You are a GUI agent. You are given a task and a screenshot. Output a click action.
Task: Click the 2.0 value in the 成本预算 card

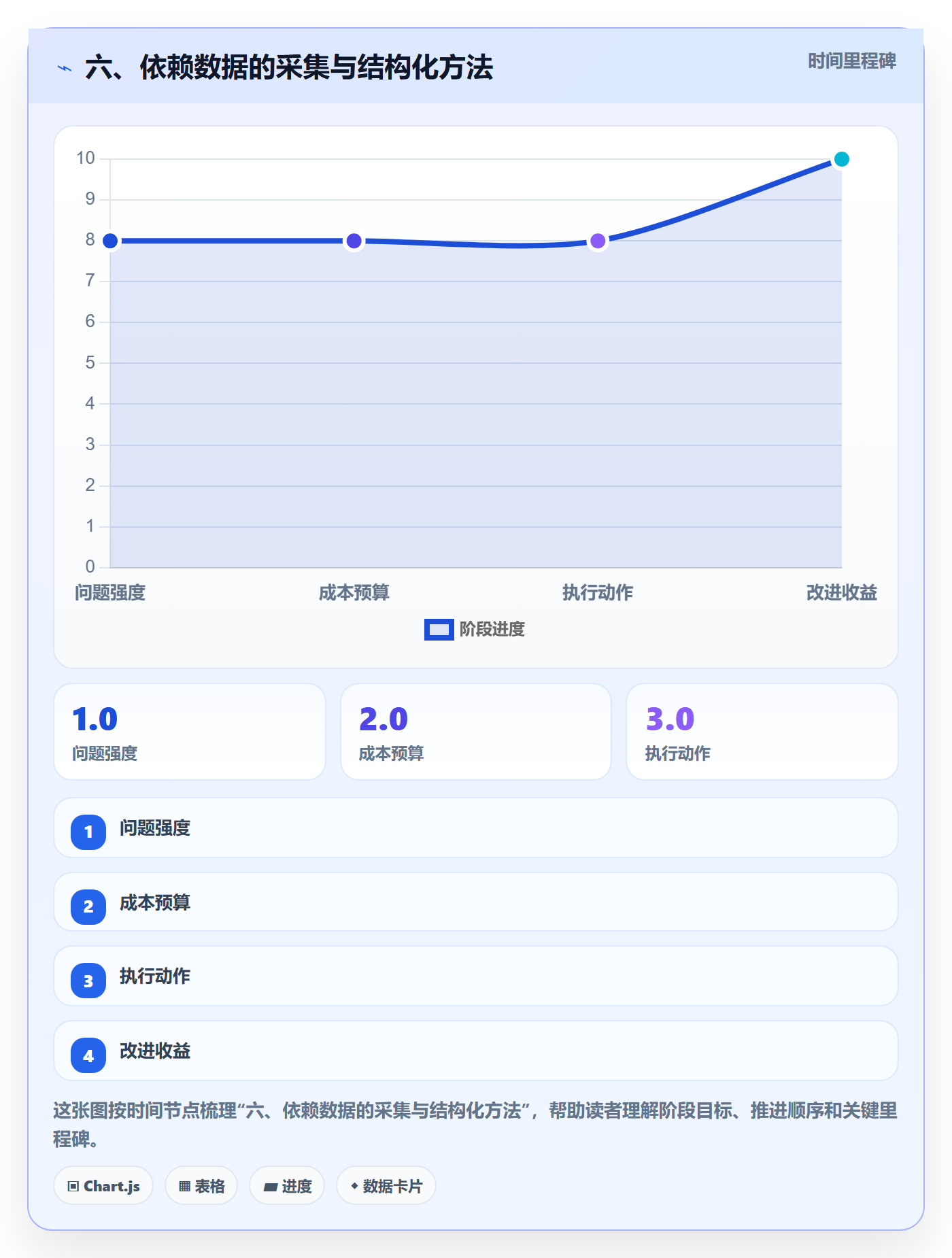pyautogui.click(x=384, y=719)
